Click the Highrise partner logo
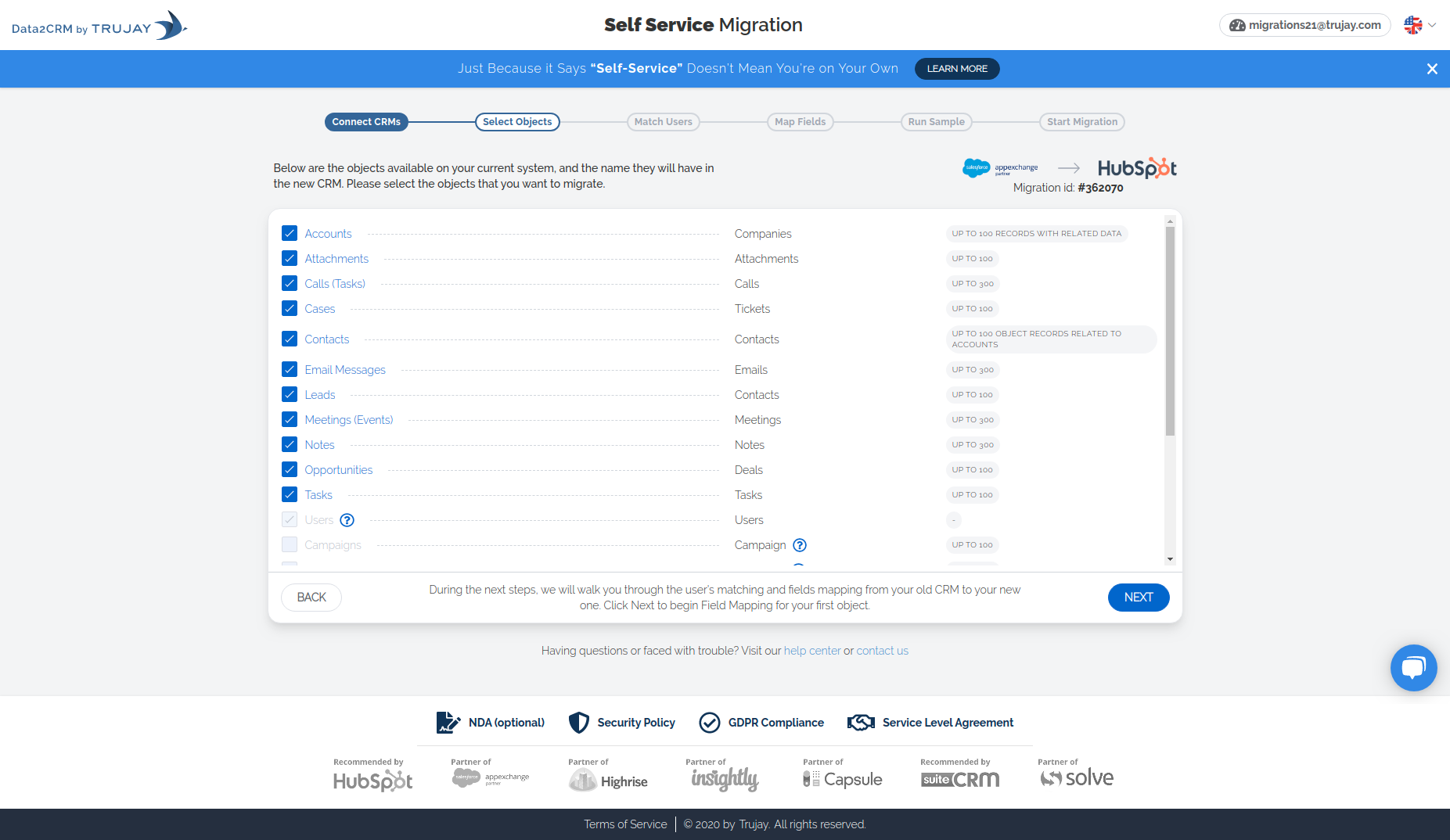Viewport: 1450px width, 840px height. [608, 781]
